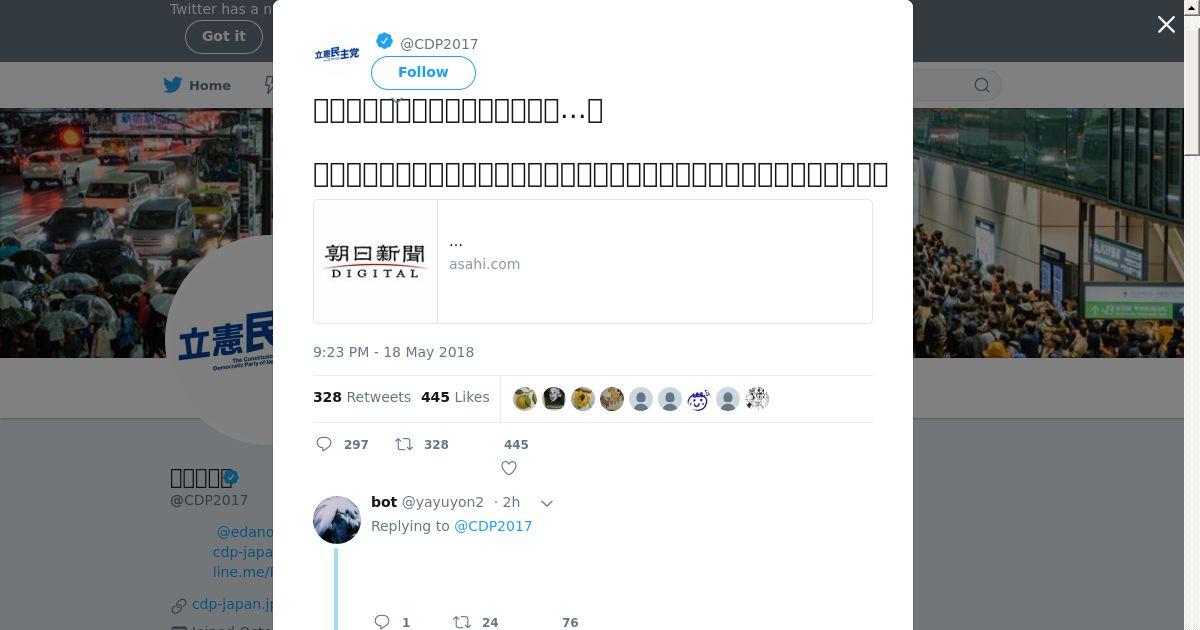Open the bot user's profile avatar
This screenshot has height=630, width=1200.
337,520
